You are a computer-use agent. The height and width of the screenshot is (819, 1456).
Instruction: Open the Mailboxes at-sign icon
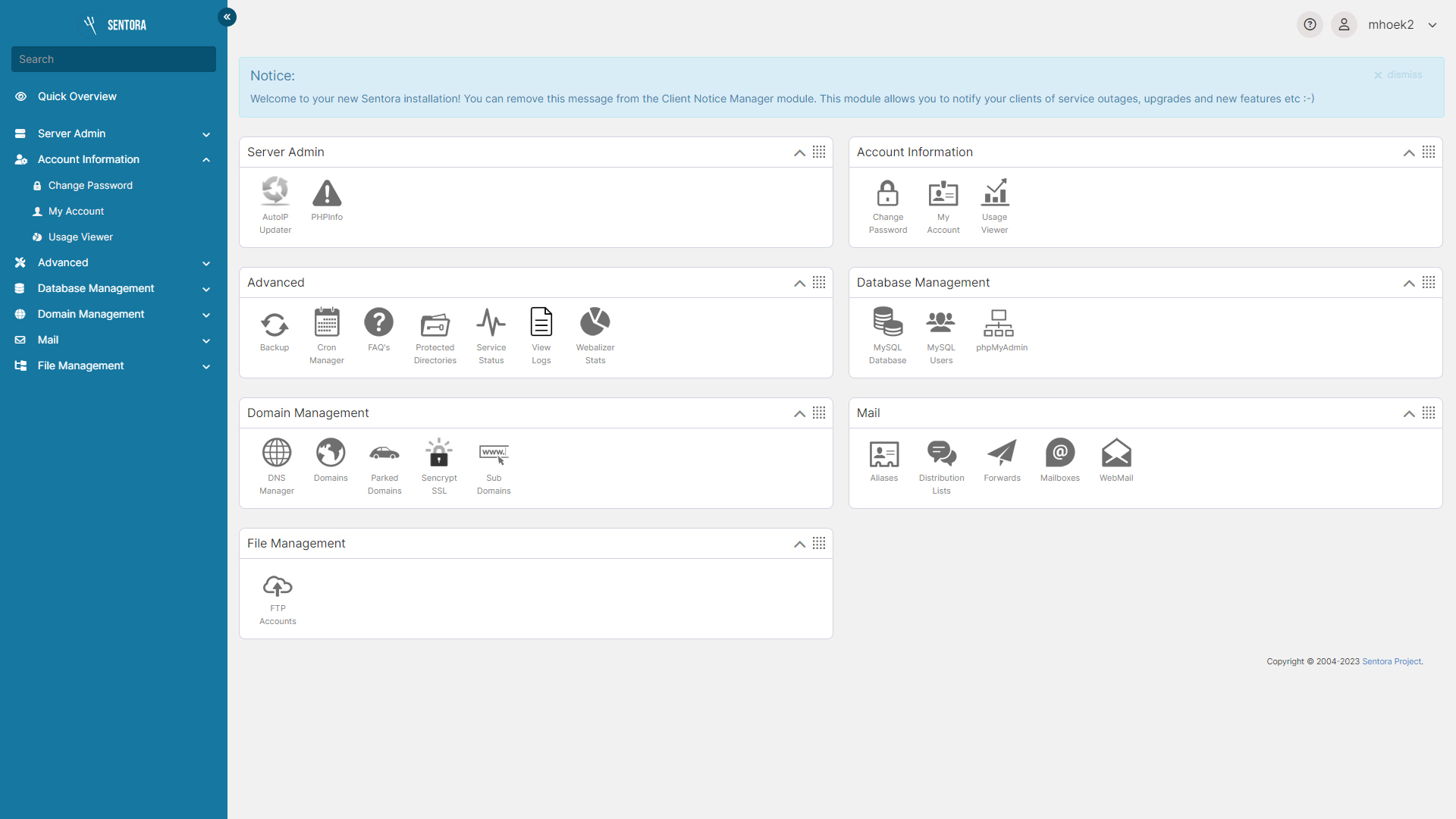coord(1059,453)
